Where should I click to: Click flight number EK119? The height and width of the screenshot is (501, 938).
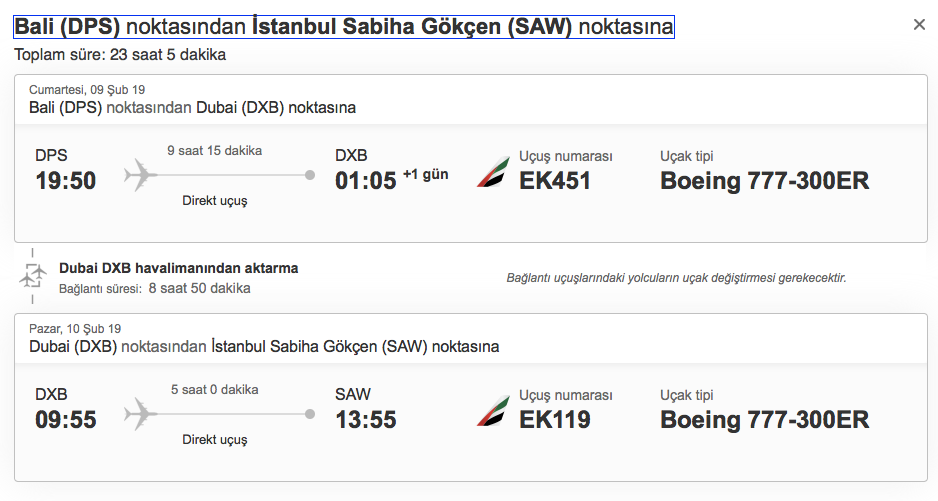[555, 419]
